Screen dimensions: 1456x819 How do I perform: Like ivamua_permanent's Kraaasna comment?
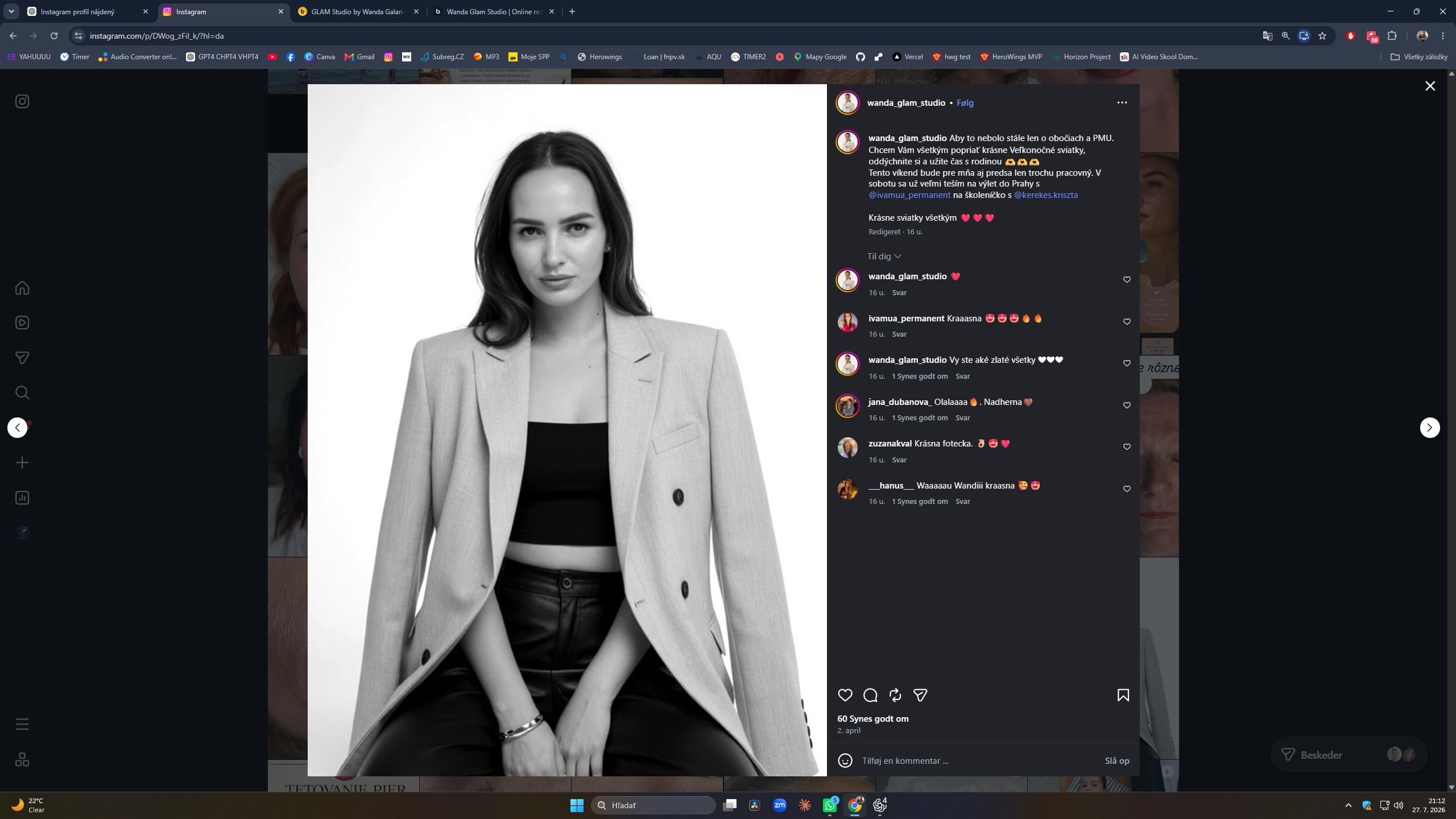(x=1127, y=322)
